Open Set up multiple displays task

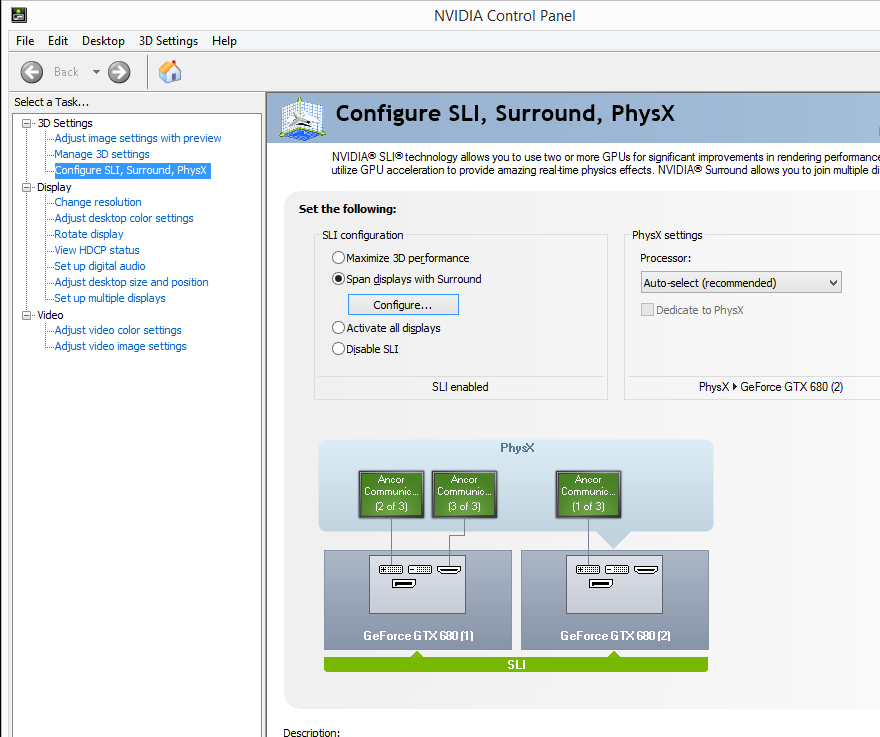point(110,298)
